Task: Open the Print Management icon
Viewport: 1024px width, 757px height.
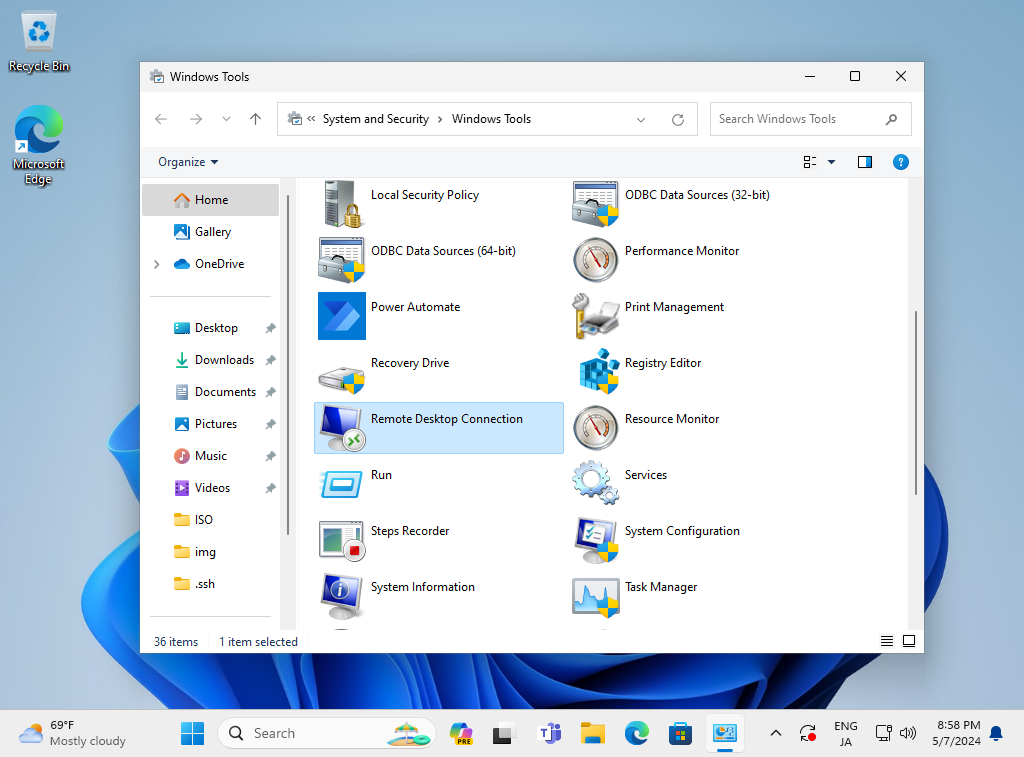Action: coord(596,315)
